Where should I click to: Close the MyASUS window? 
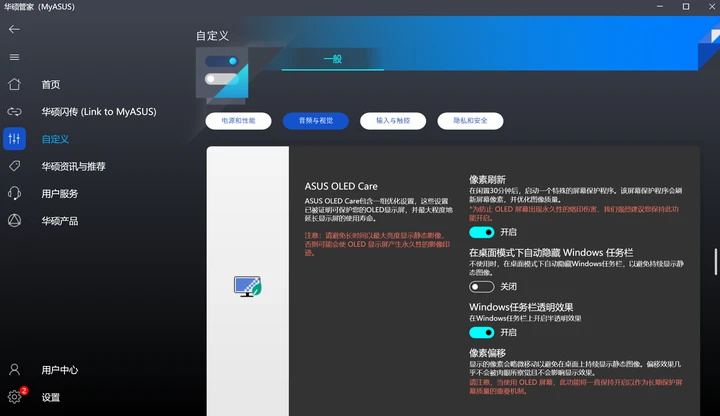(711, 6)
